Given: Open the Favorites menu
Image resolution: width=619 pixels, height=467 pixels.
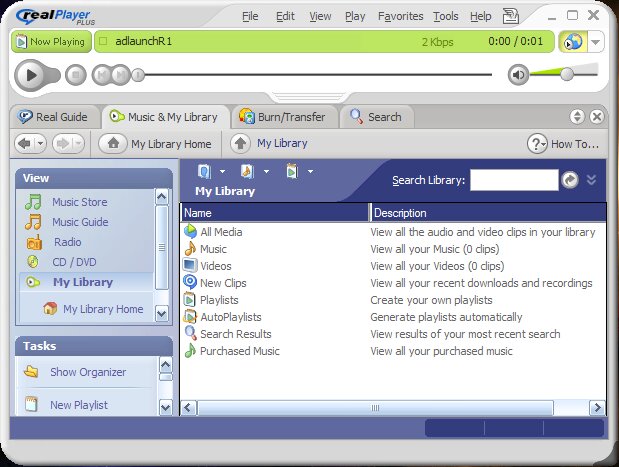Looking at the screenshot, I should coord(400,16).
